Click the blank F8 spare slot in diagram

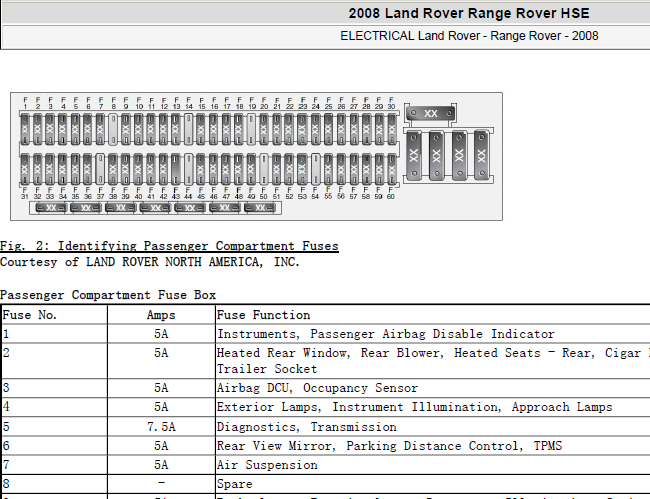pyautogui.click(x=113, y=129)
